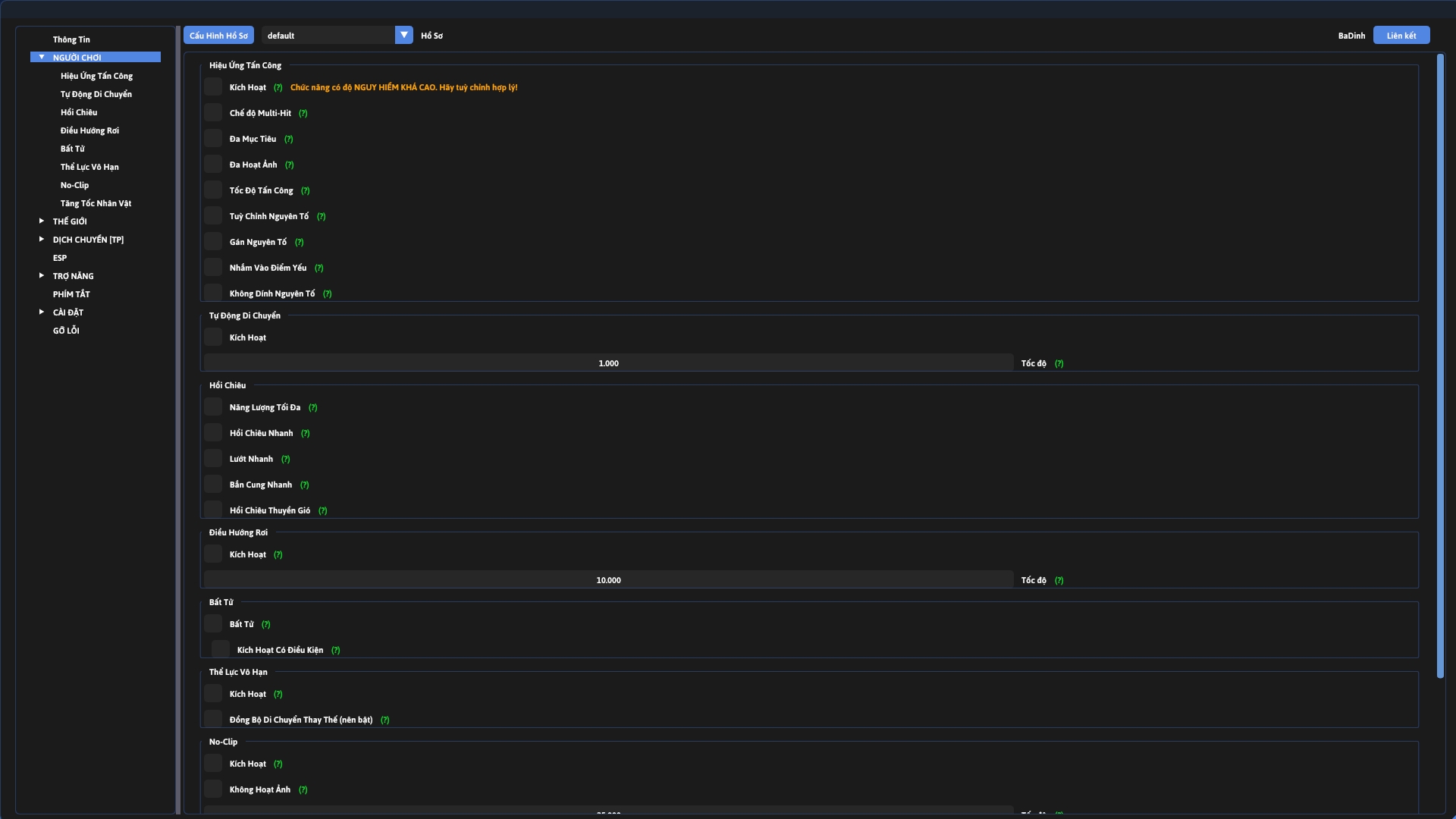Image resolution: width=1456 pixels, height=819 pixels.
Task: Click help icon beside Gán Nguyên Tố
Action: (299, 243)
